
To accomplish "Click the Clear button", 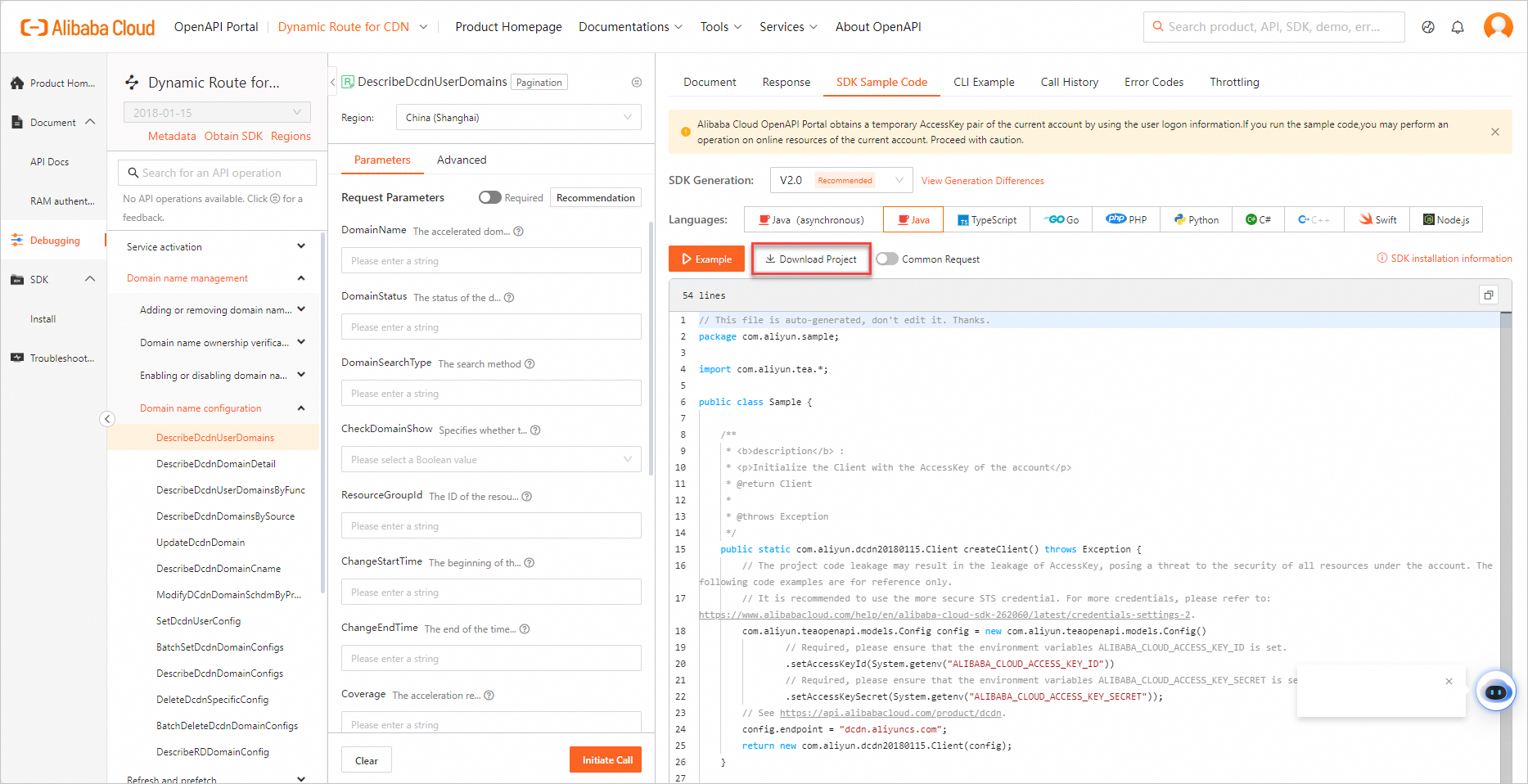I will point(367,760).
